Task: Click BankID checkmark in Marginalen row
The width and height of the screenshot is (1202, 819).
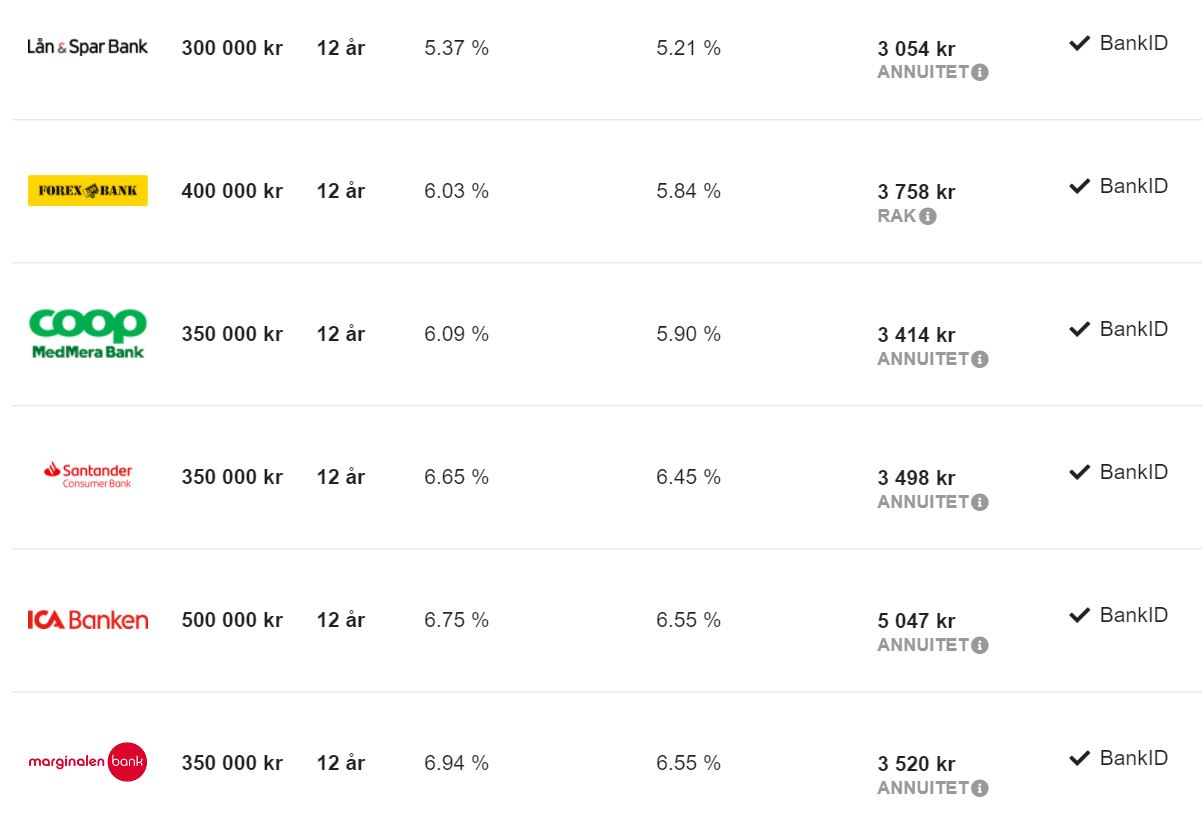Action: point(1079,758)
